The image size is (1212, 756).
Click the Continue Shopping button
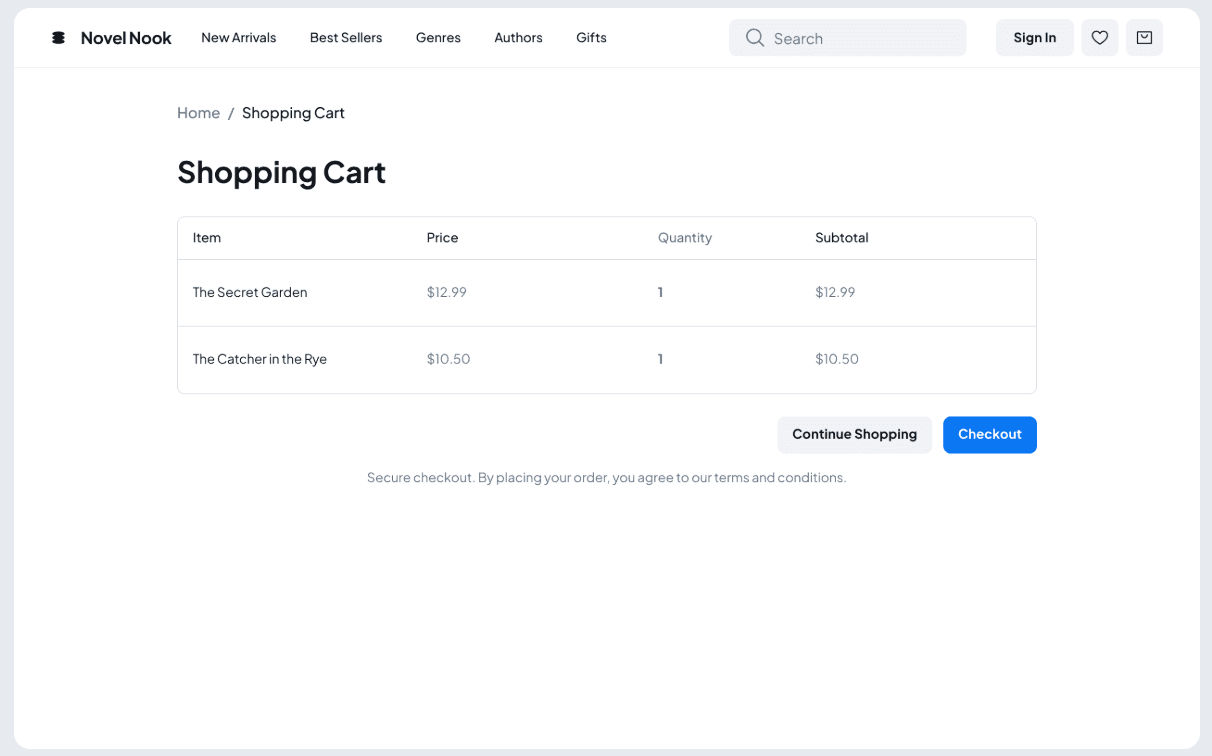854,435
